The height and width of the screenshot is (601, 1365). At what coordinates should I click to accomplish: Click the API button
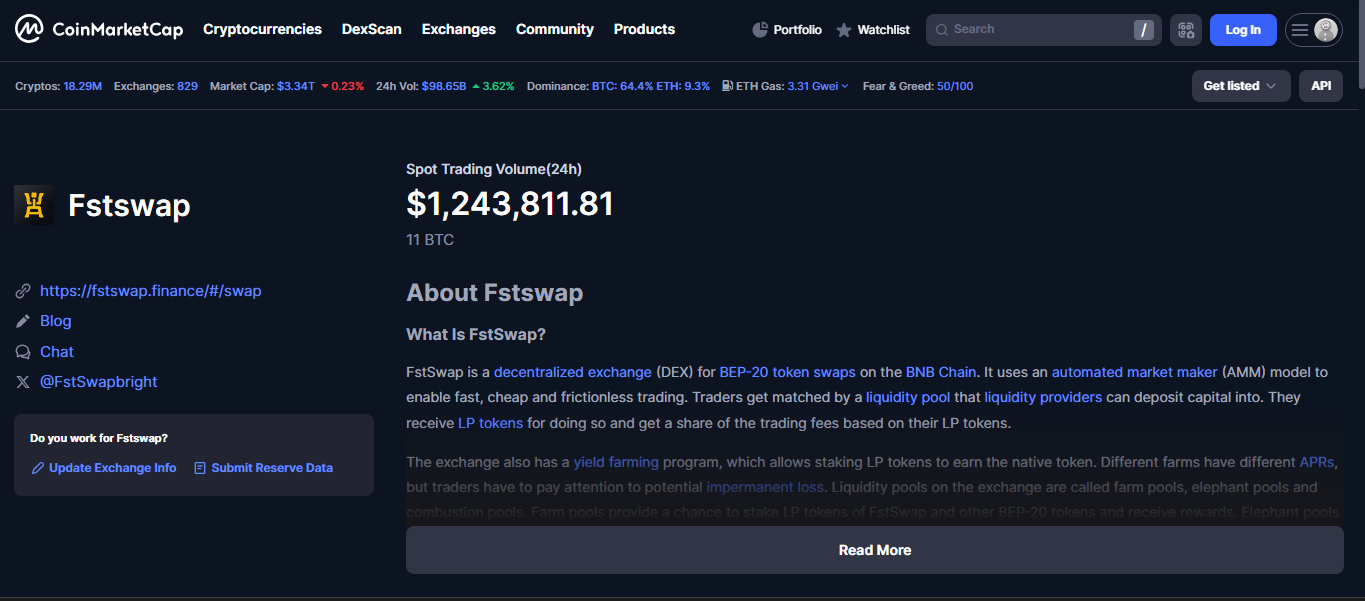(1321, 86)
